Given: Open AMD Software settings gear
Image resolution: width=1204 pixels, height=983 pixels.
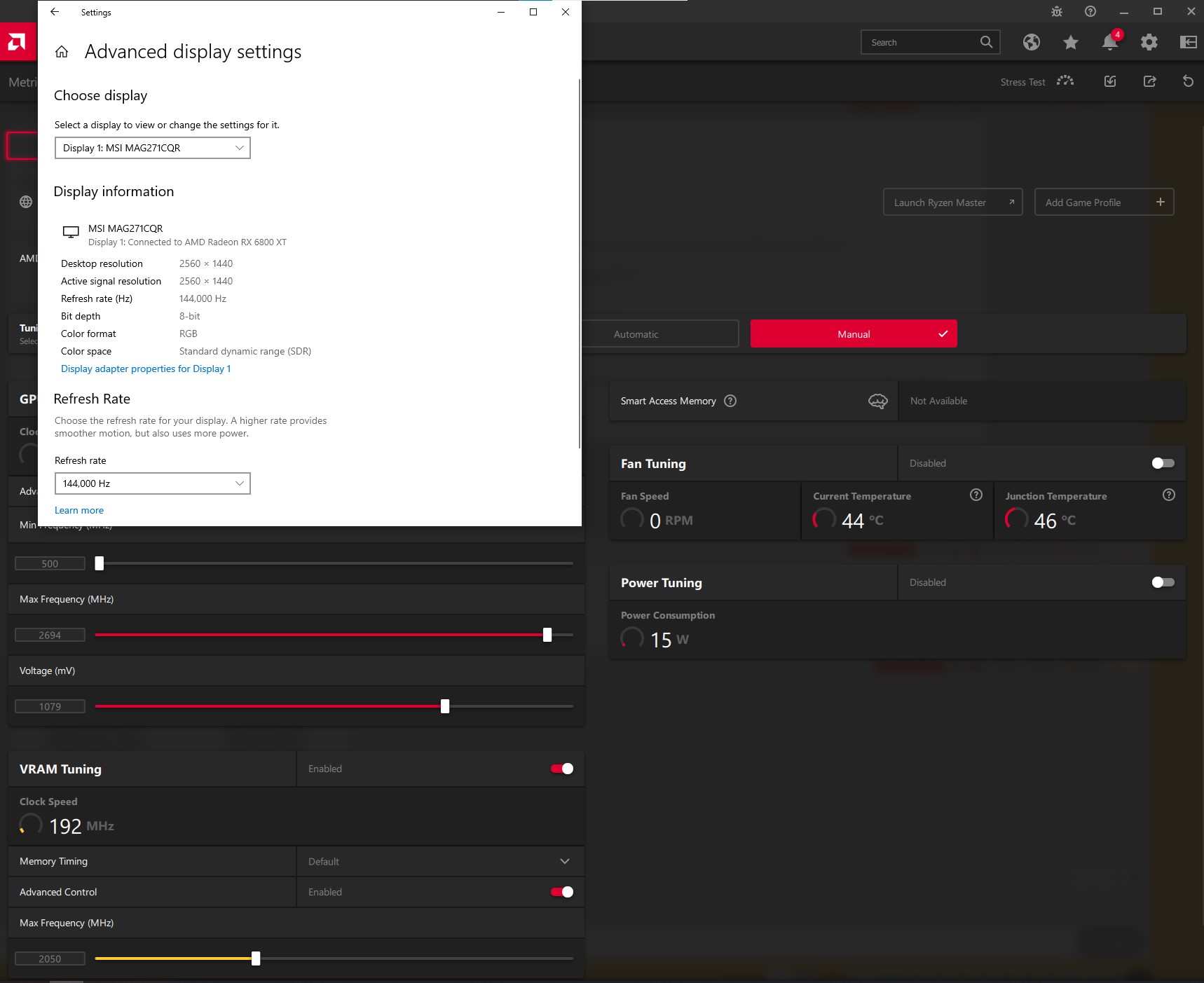Looking at the screenshot, I should [1149, 42].
